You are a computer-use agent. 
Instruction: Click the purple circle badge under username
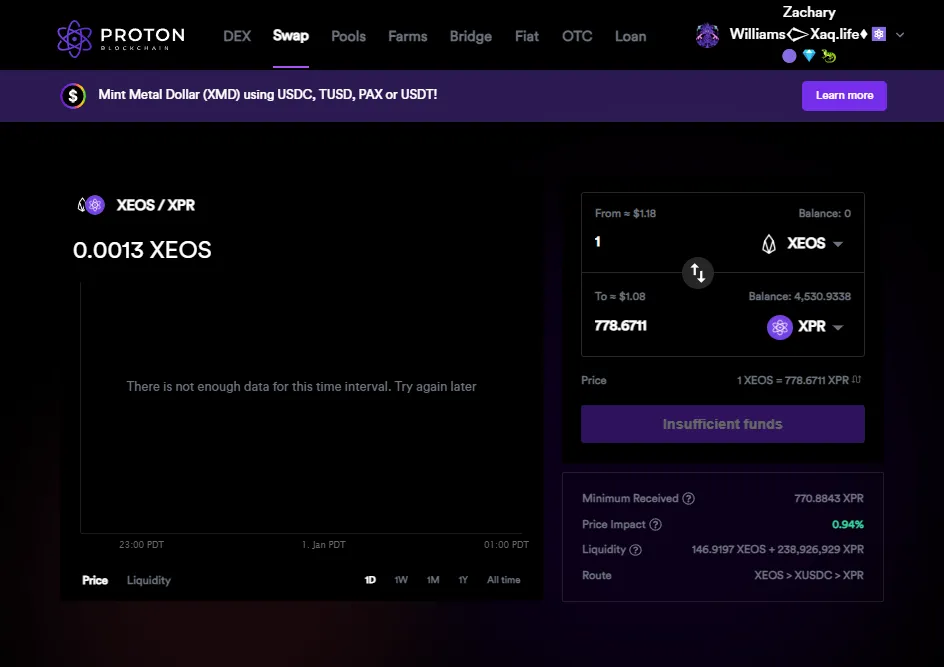tap(789, 56)
